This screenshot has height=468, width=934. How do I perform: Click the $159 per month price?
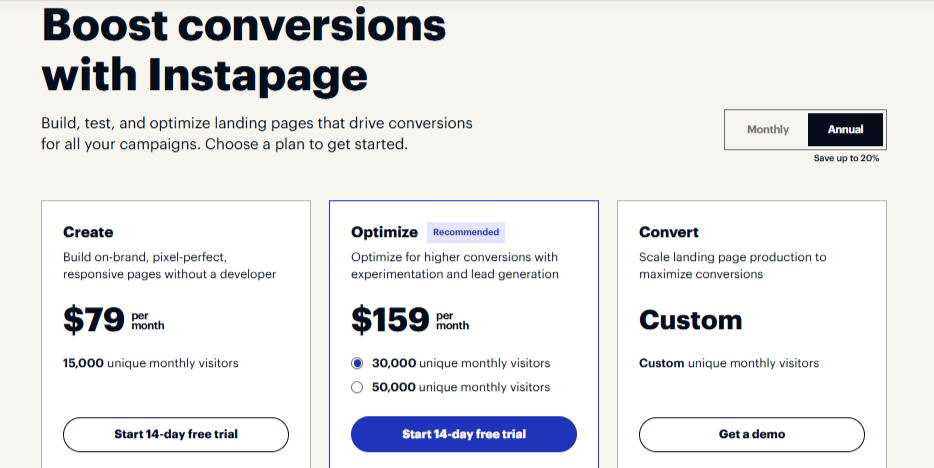410,320
